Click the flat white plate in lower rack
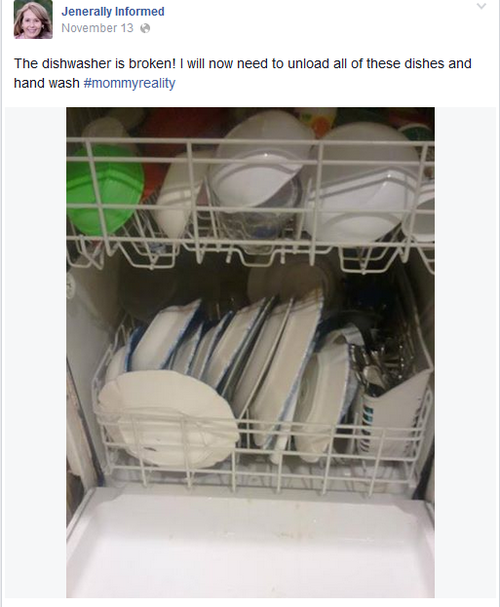The height and width of the screenshot is (607, 500). (167, 417)
